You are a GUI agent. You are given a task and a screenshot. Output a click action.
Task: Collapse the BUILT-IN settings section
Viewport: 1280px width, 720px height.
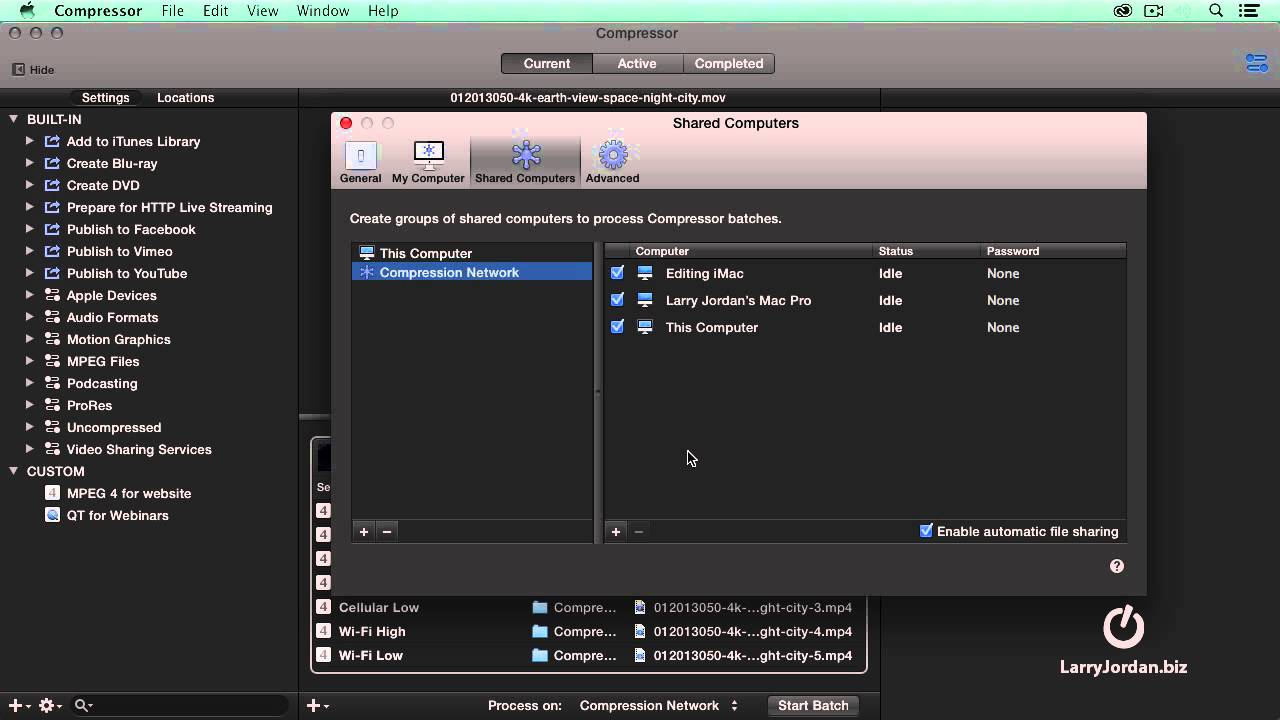[x=14, y=119]
